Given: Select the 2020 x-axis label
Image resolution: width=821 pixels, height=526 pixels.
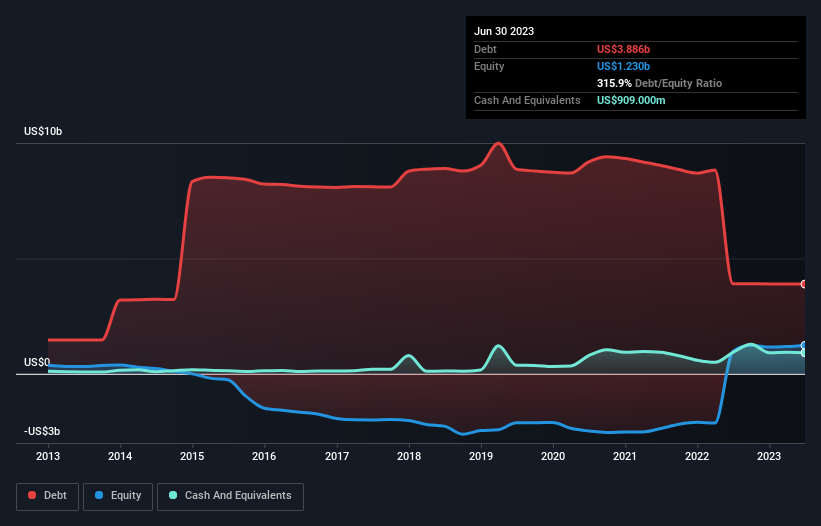Looking at the screenshot, I should tap(553, 456).
